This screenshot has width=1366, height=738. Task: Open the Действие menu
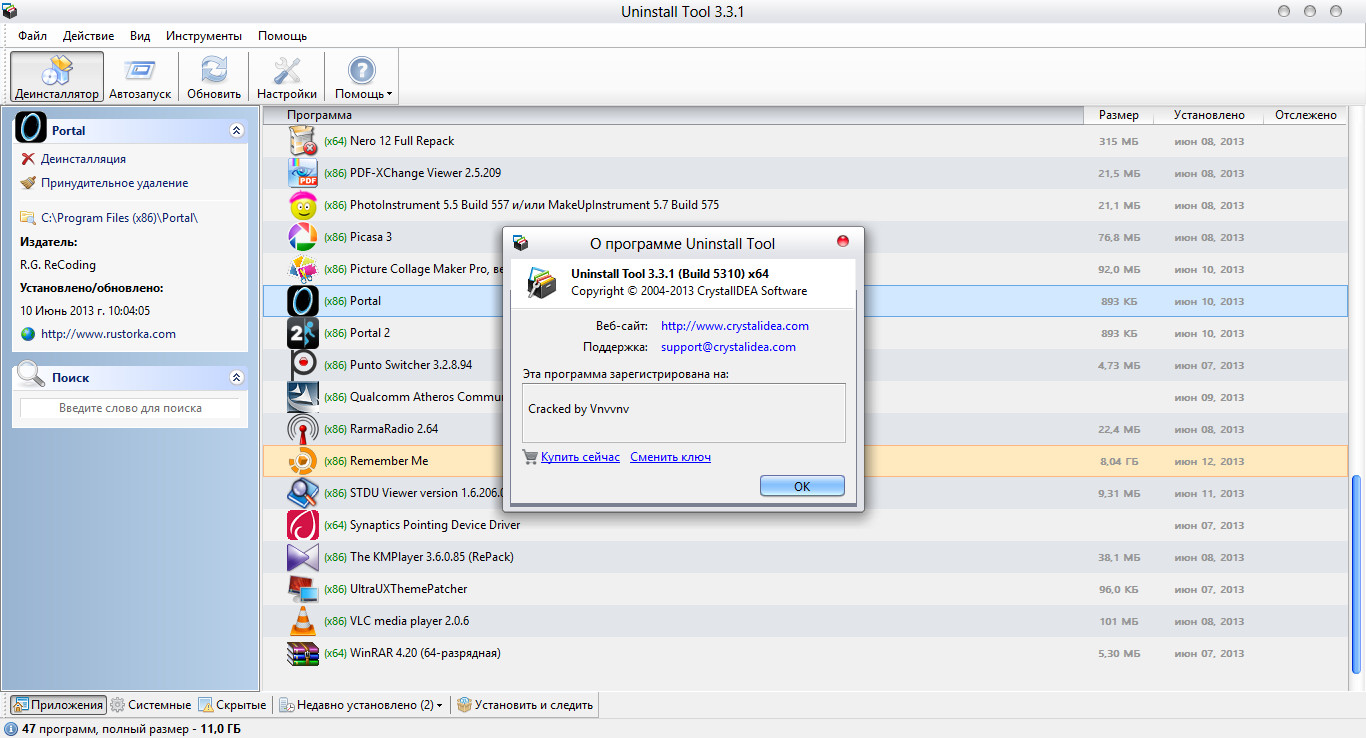tap(88, 36)
